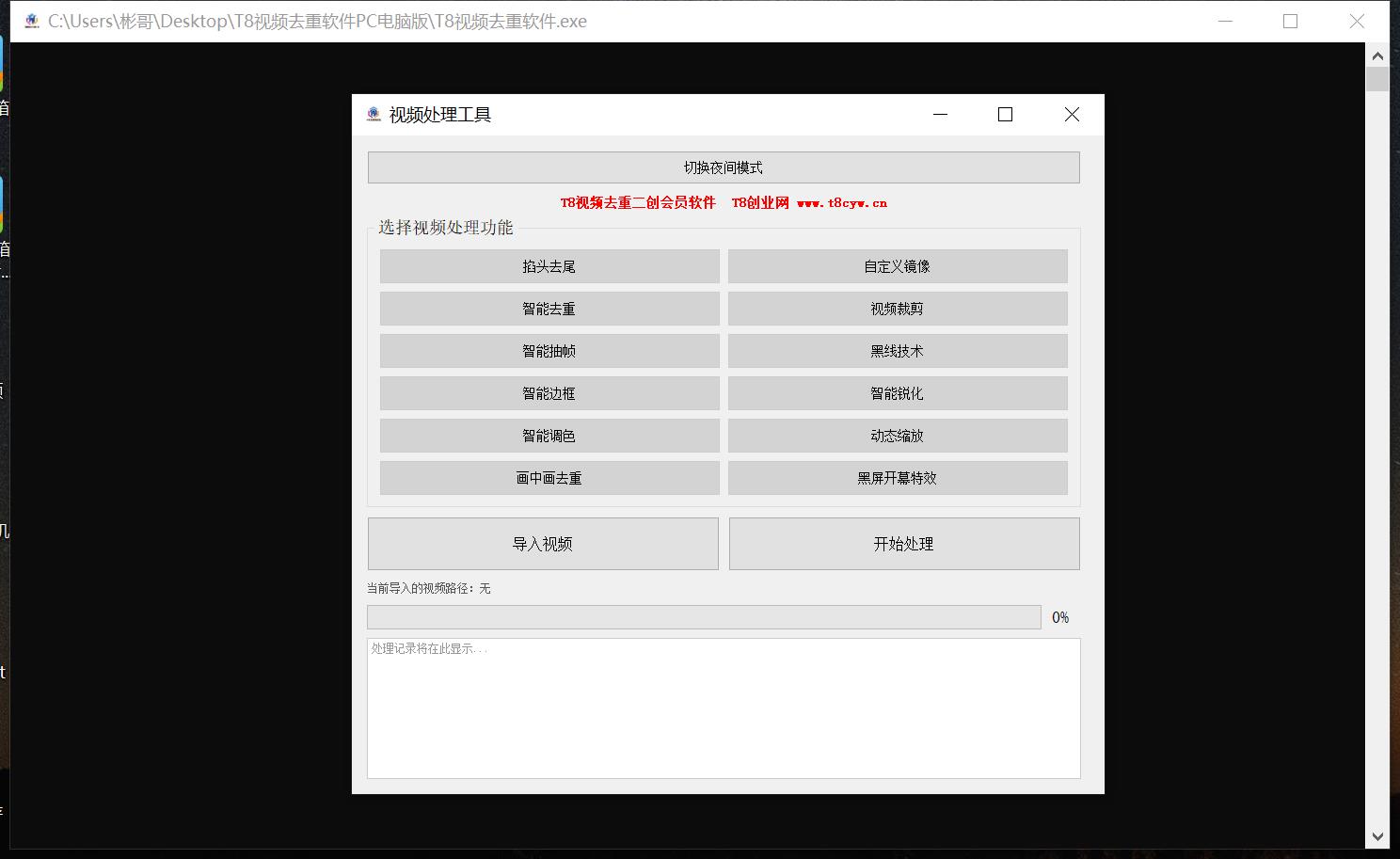Minimize the outer T8视频去重软件.exe window
This screenshot has height=859, width=1400.
tap(1225, 21)
